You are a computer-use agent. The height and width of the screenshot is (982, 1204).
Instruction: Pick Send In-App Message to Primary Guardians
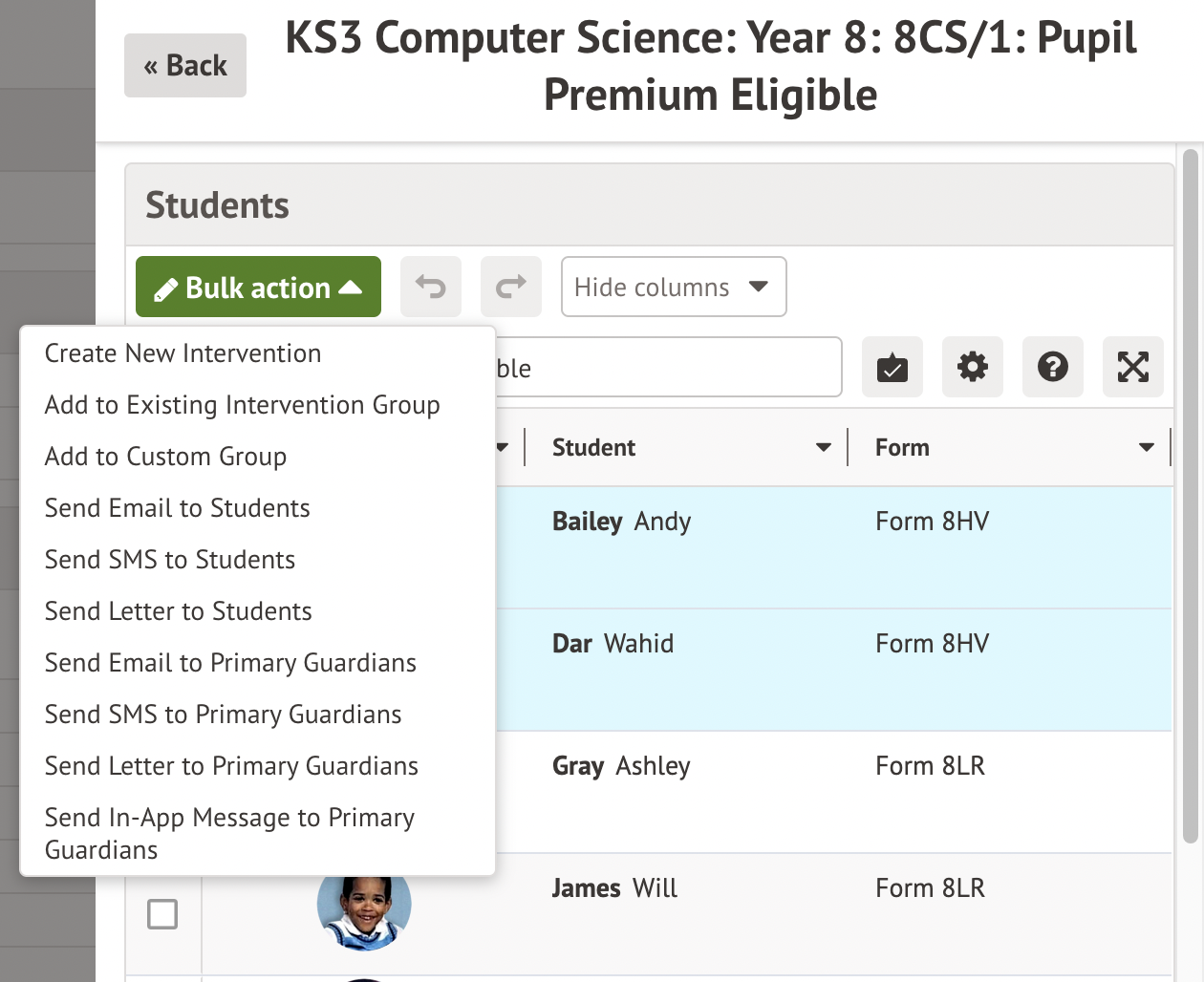pyautogui.click(x=229, y=833)
